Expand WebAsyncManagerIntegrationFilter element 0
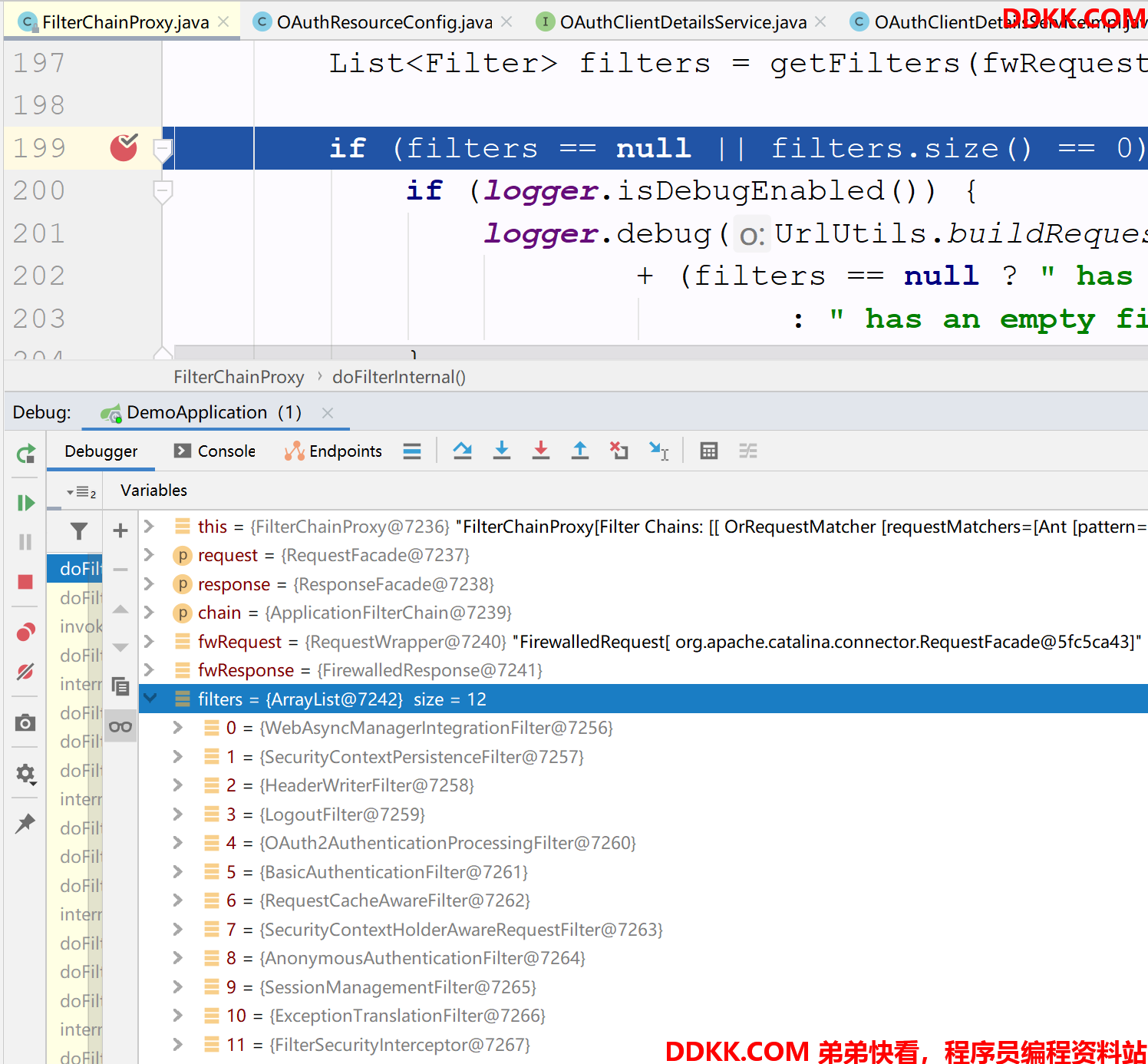 click(178, 728)
